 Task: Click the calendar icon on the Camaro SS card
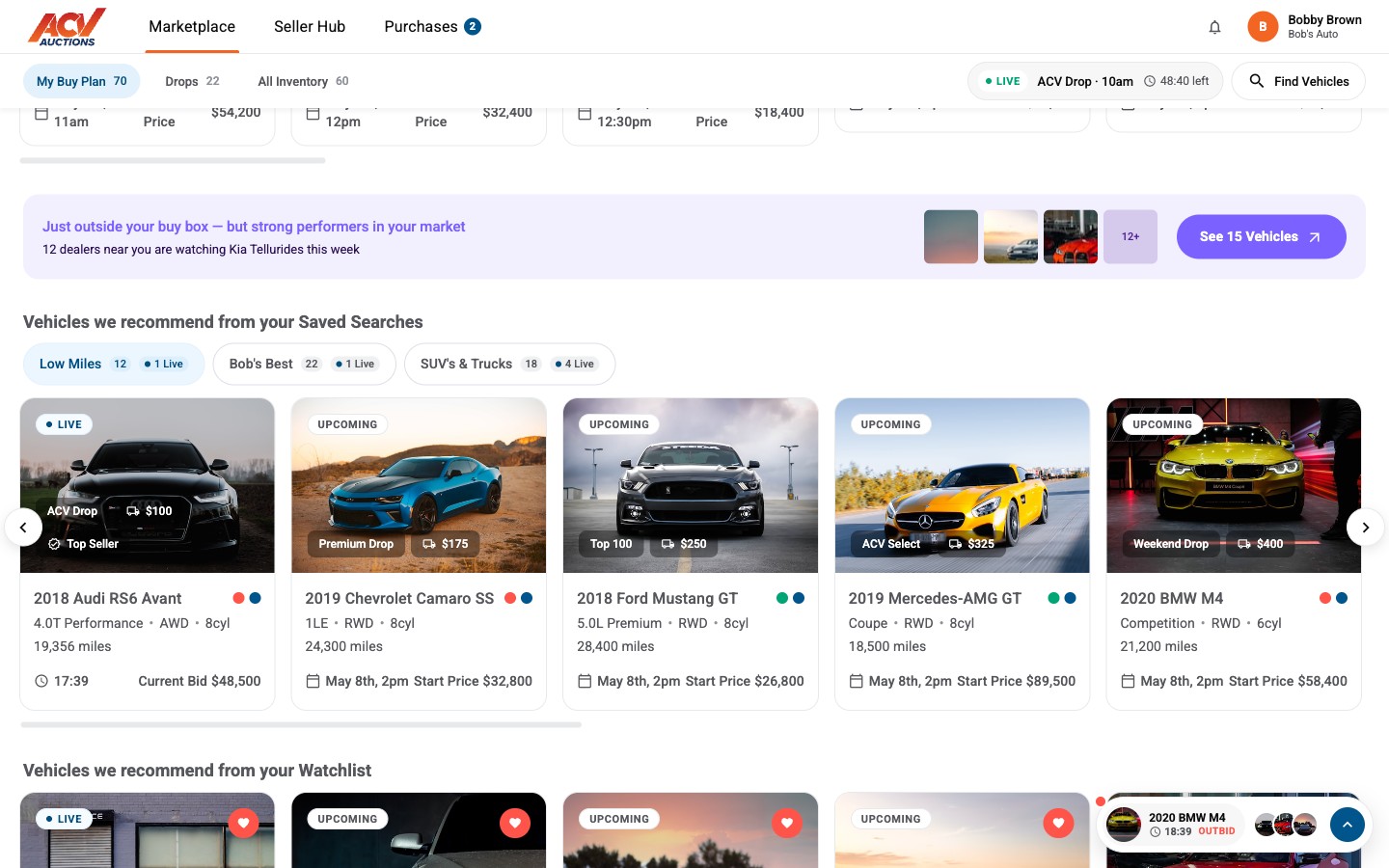313,681
